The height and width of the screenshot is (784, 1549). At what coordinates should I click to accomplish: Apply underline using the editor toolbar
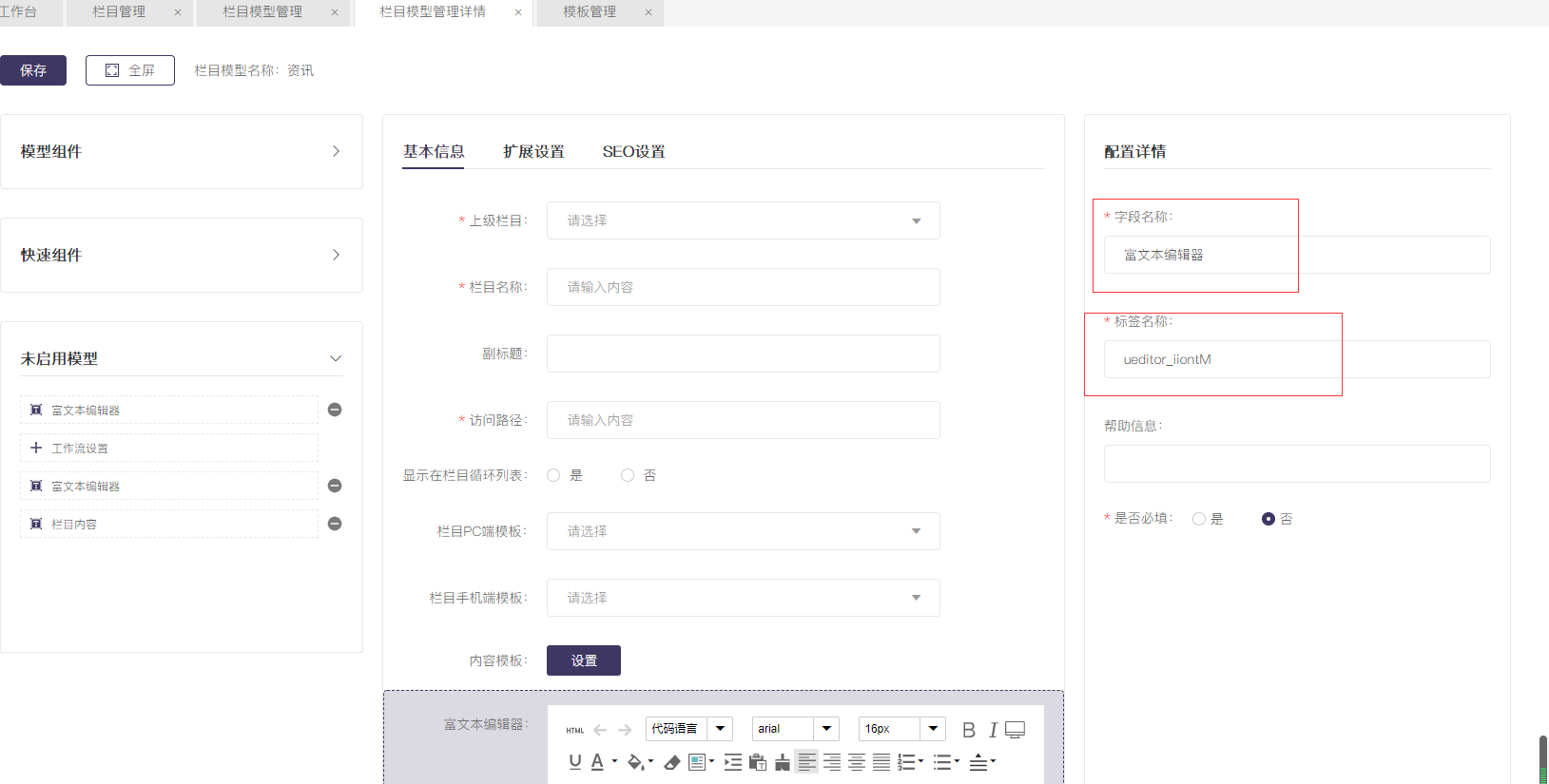click(x=574, y=762)
